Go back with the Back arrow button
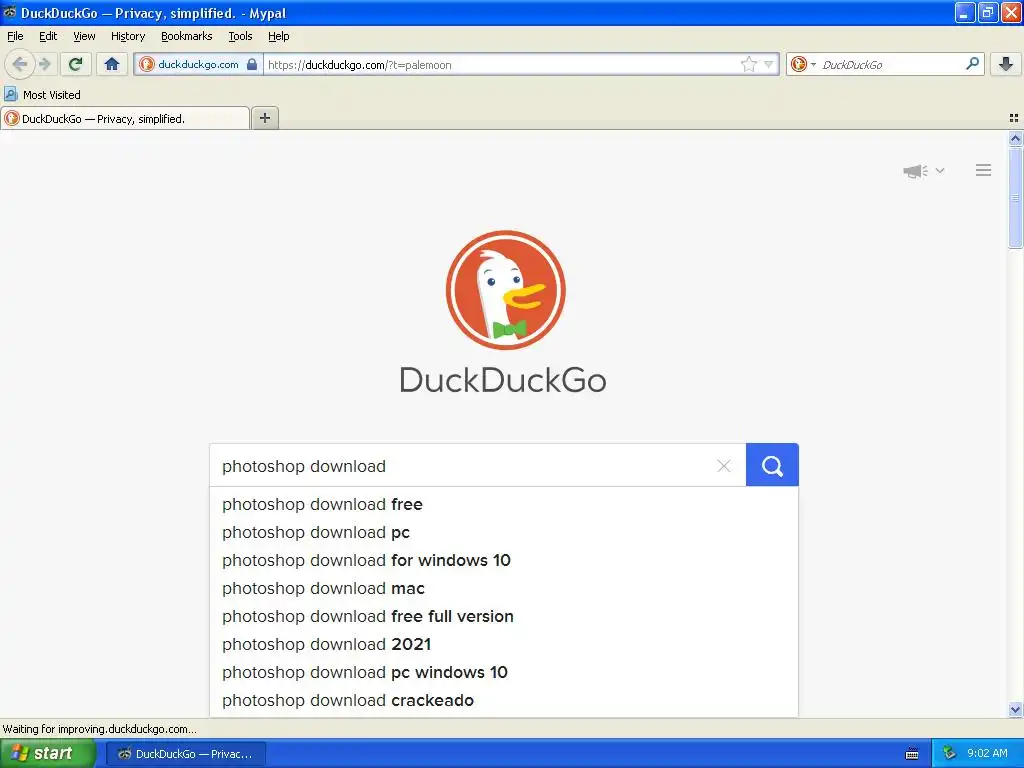Viewport: 1024px width, 768px height. pos(20,64)
